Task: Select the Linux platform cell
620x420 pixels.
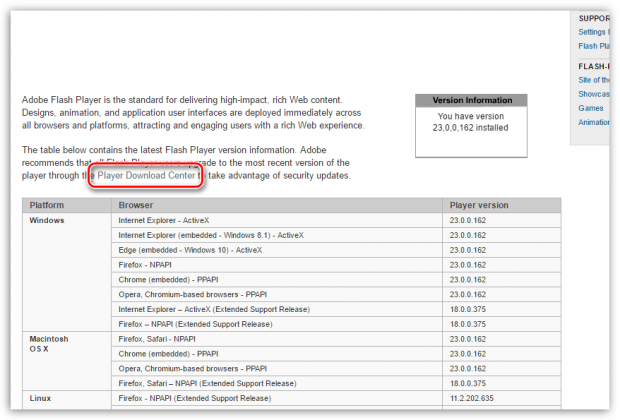Action: 67,398
